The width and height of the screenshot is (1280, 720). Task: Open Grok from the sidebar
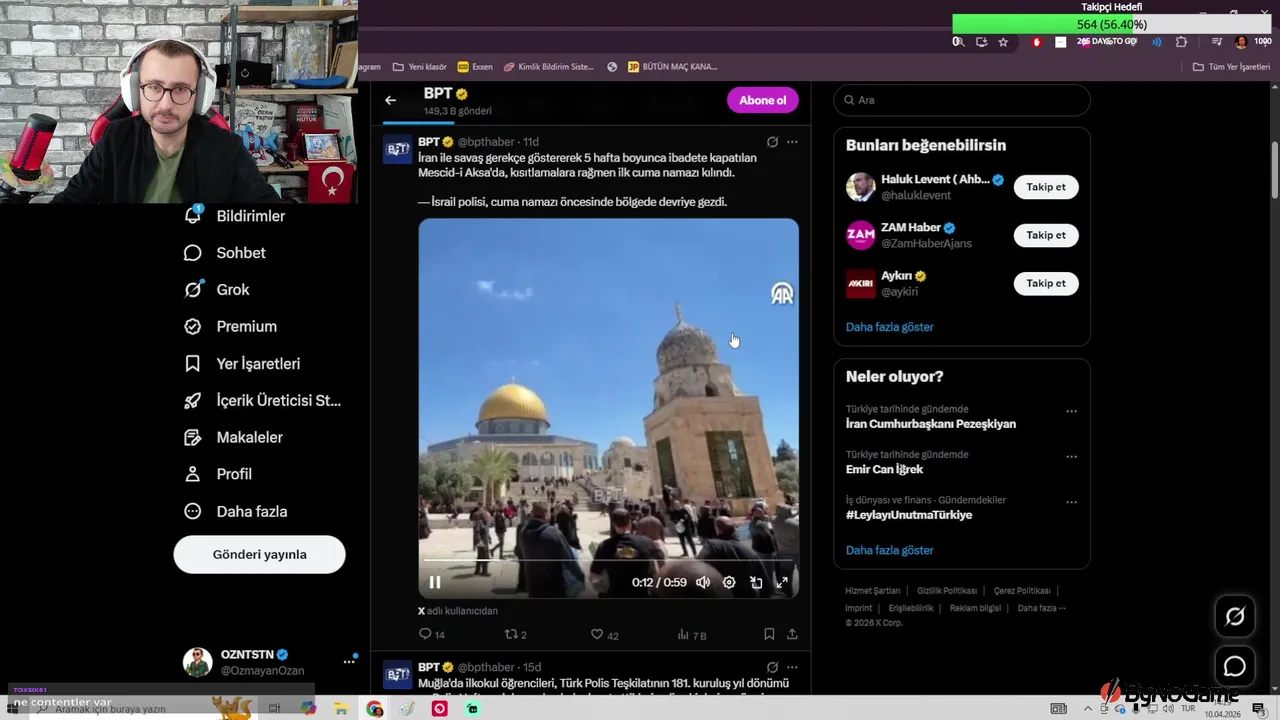[217, 289]
